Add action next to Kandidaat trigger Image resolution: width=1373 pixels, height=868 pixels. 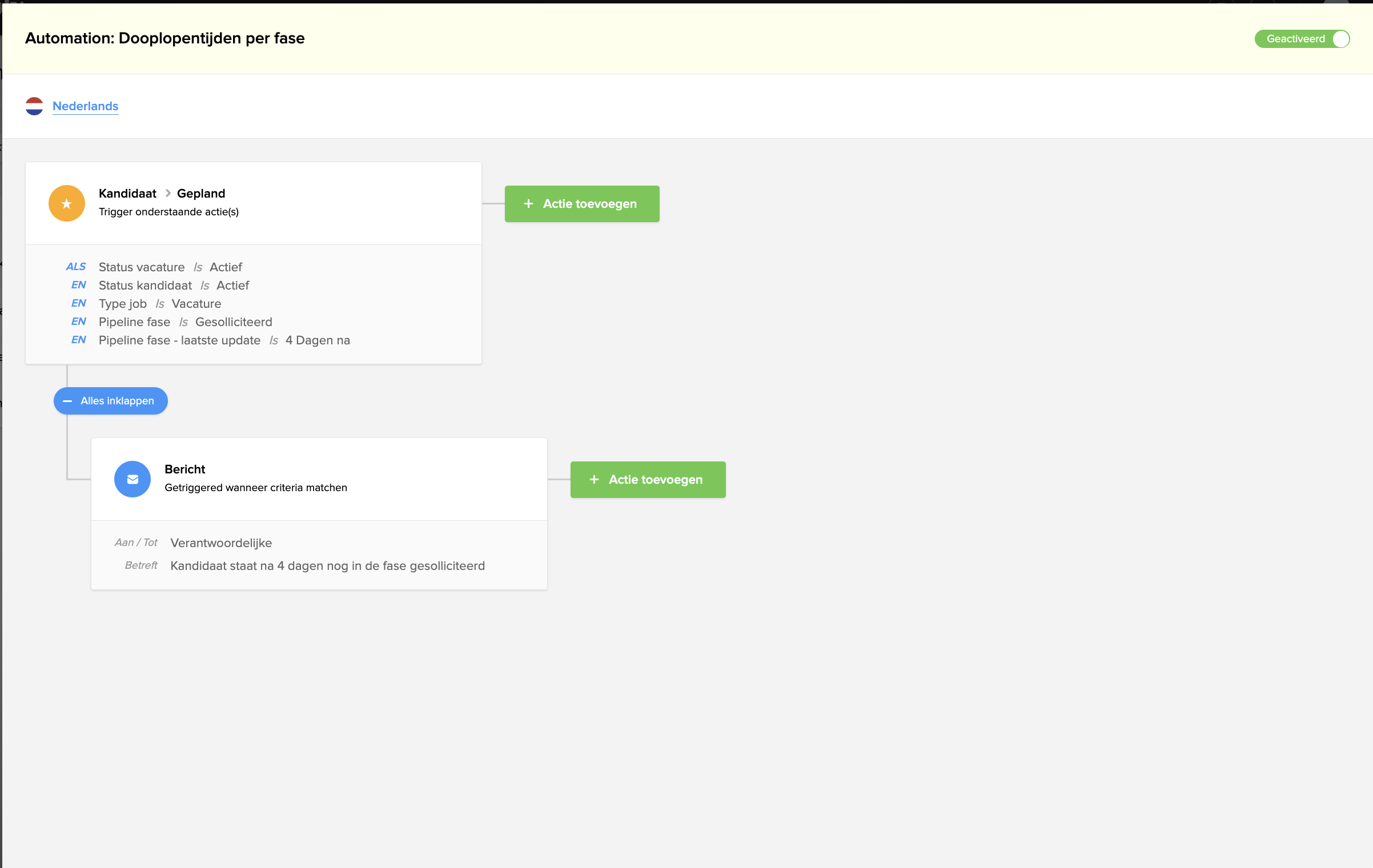[582, 204]
